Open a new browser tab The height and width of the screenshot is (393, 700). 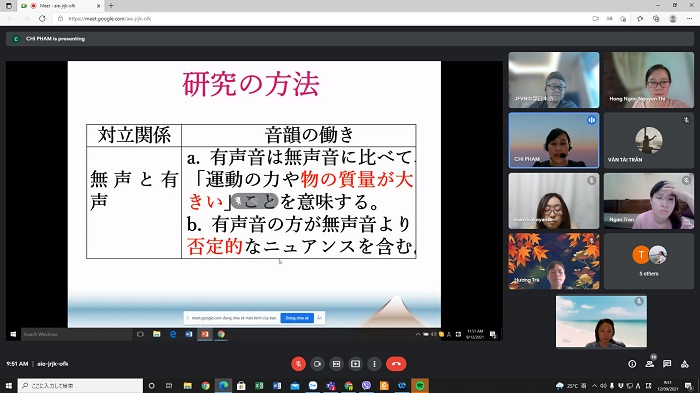111,6
